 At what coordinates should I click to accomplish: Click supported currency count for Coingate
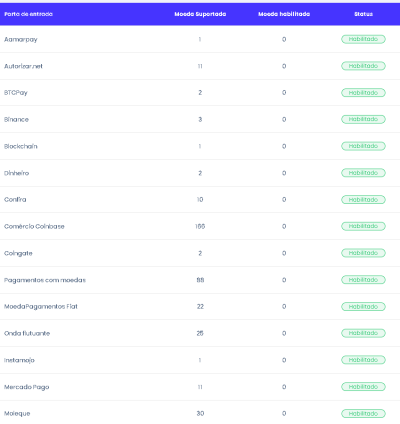200,253
